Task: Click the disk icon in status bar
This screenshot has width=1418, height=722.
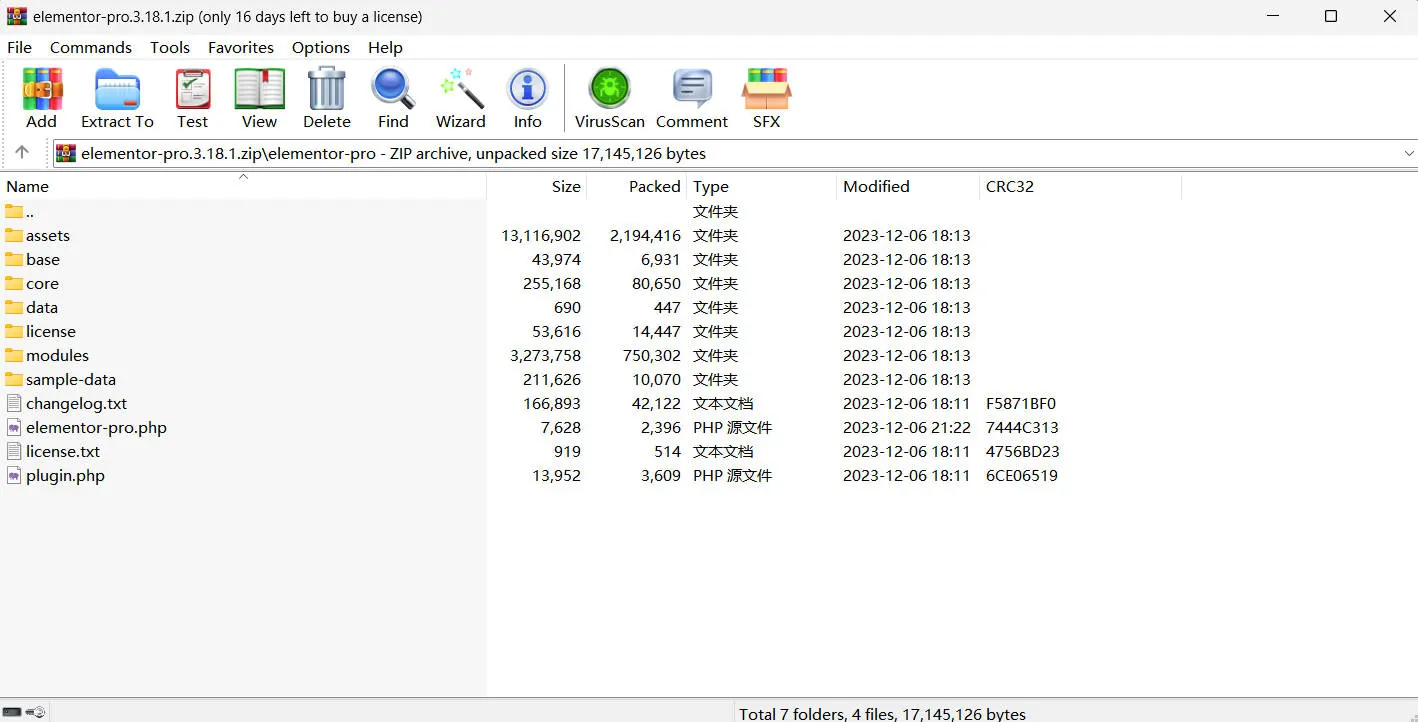Action: tap(12, 712)
